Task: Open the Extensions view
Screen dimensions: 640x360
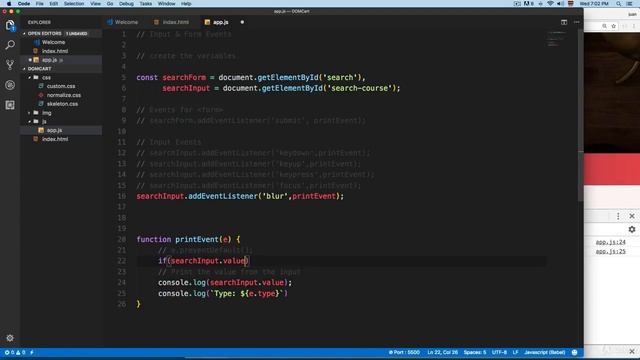Action: click(10, 105)
